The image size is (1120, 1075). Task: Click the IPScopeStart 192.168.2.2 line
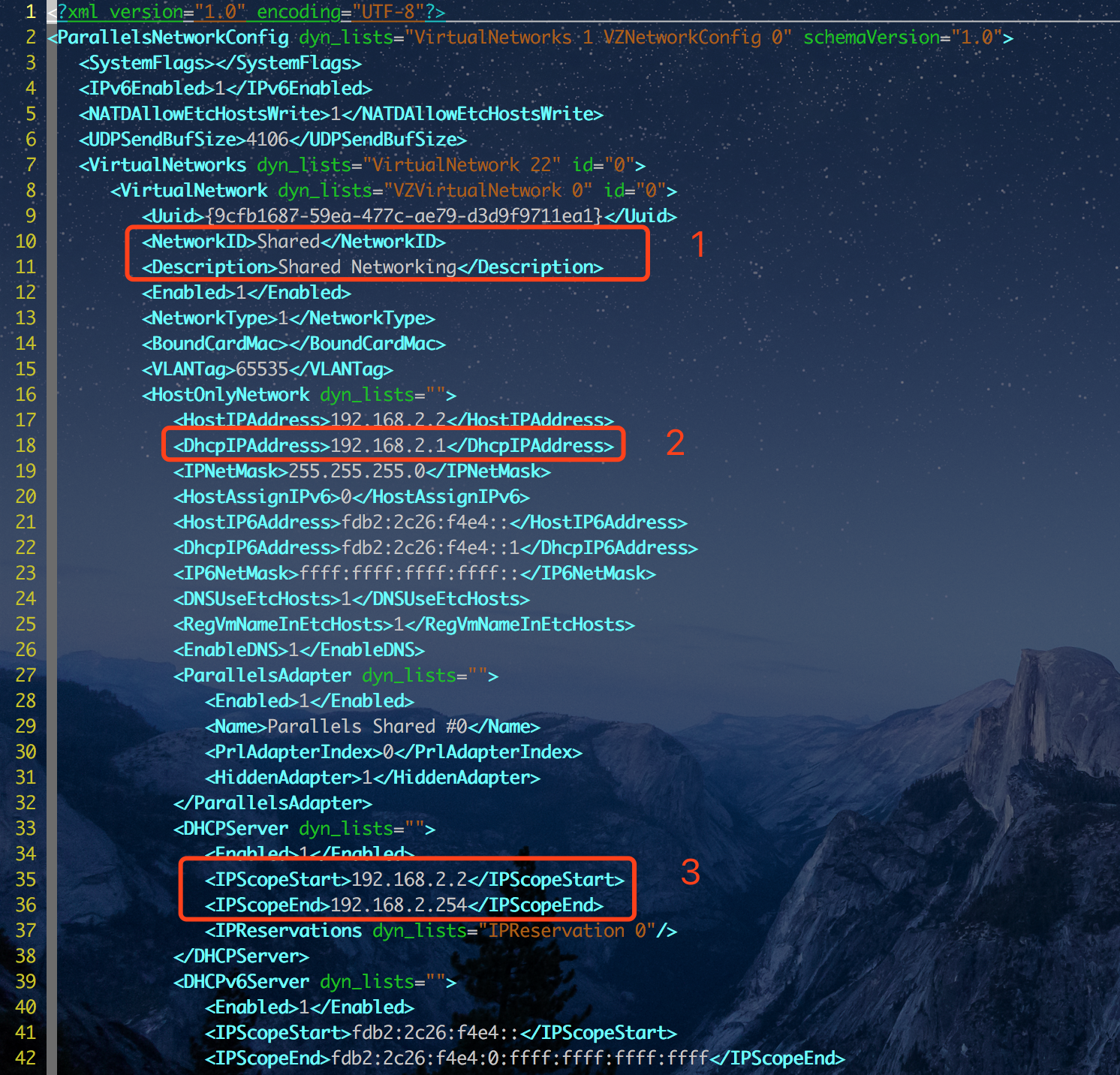coord(415,880)
